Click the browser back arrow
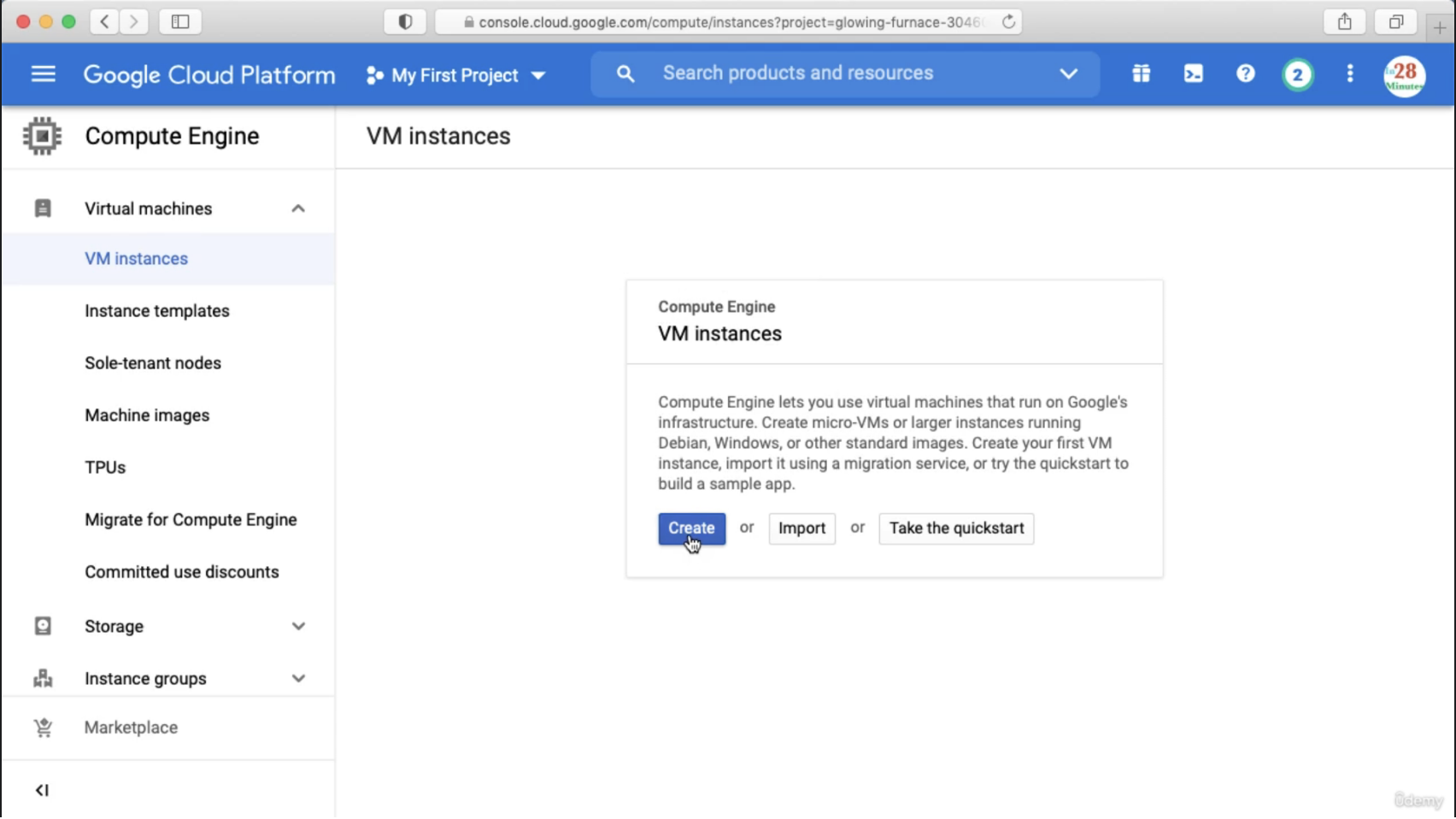 104,21
